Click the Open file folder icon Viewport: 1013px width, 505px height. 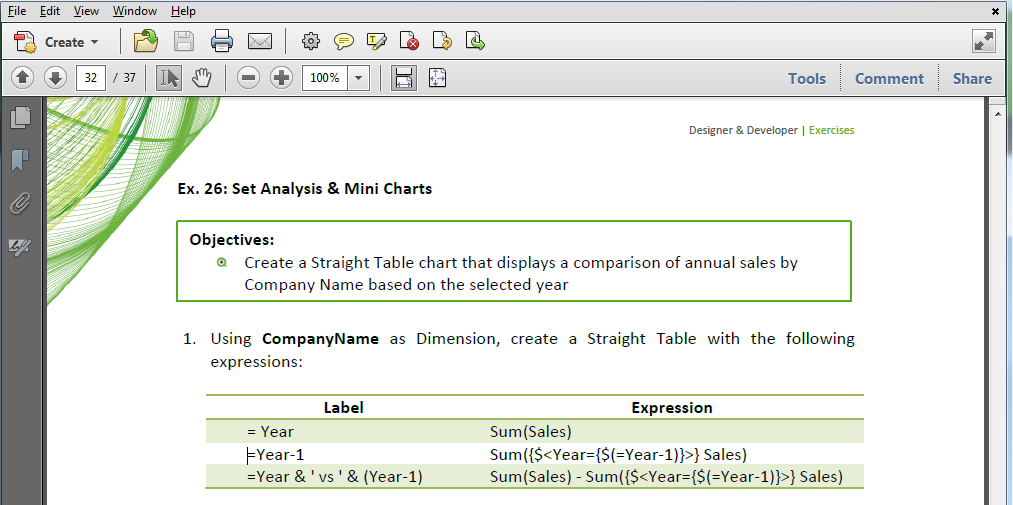pos(146,42)
